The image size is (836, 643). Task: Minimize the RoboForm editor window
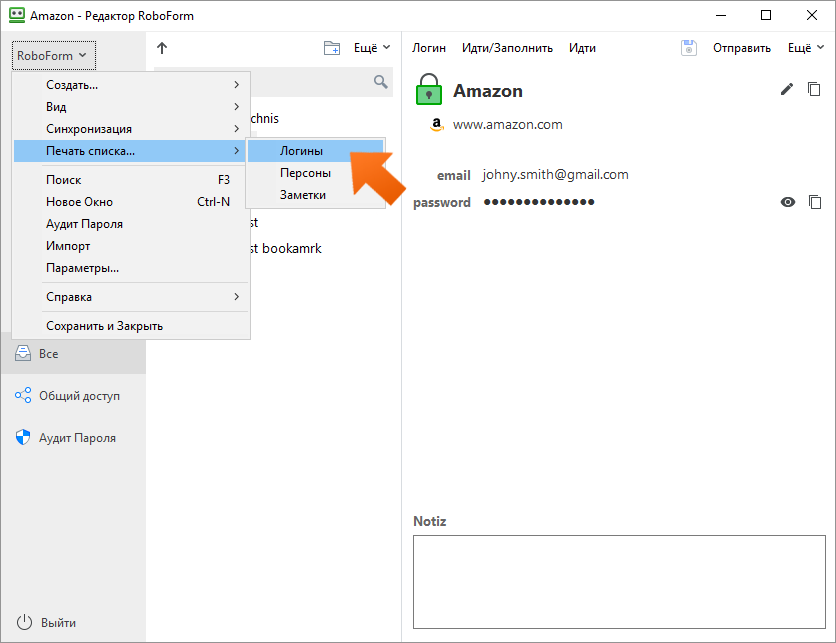click(x=721, y=15)
